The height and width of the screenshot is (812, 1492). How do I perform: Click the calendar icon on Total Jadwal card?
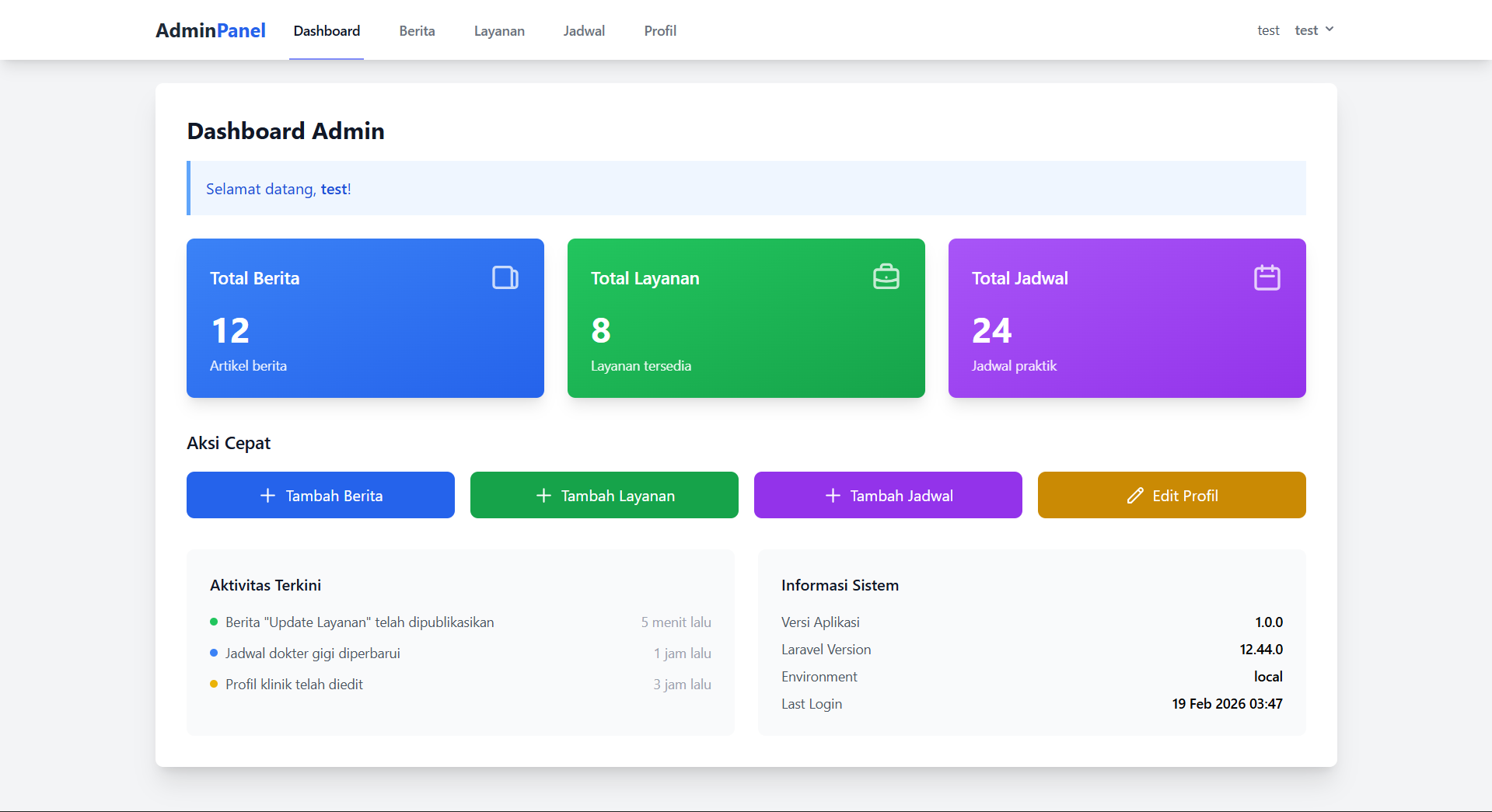click(1267, 277)
